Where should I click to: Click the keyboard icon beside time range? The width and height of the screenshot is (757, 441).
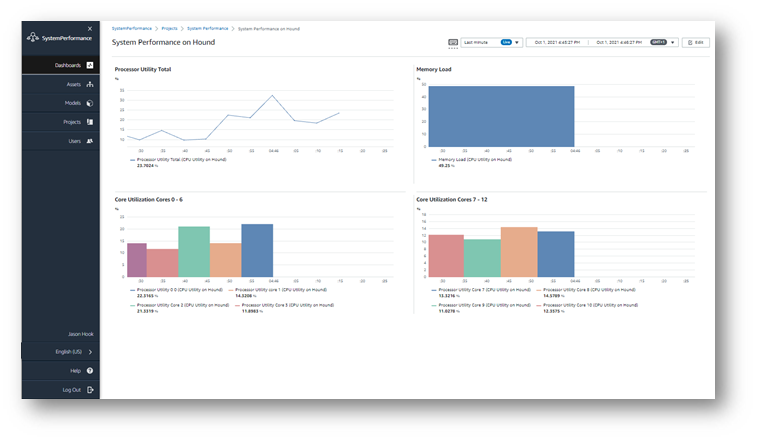(x=453, y=43)
